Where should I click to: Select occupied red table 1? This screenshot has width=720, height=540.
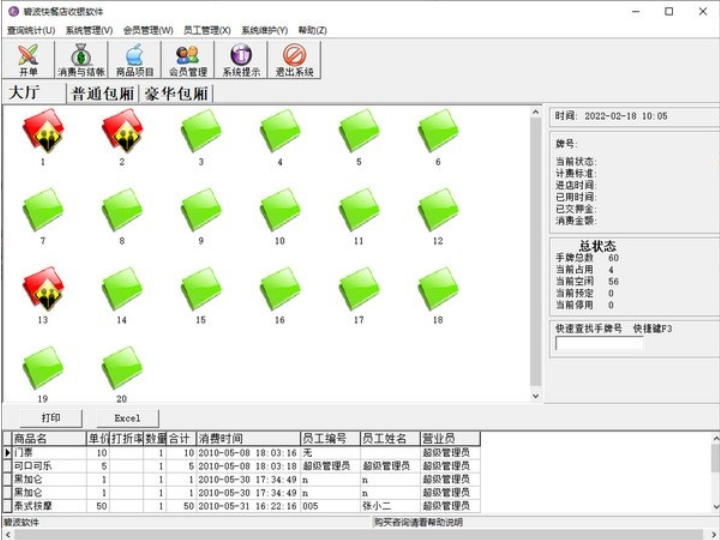(x=43, y=130)
